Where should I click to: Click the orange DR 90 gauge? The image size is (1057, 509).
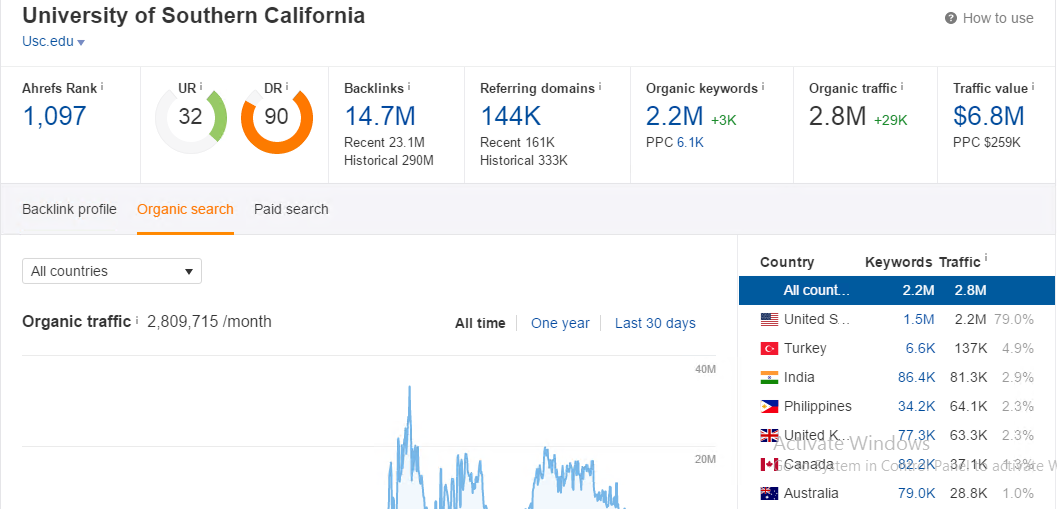coord(277,117)
